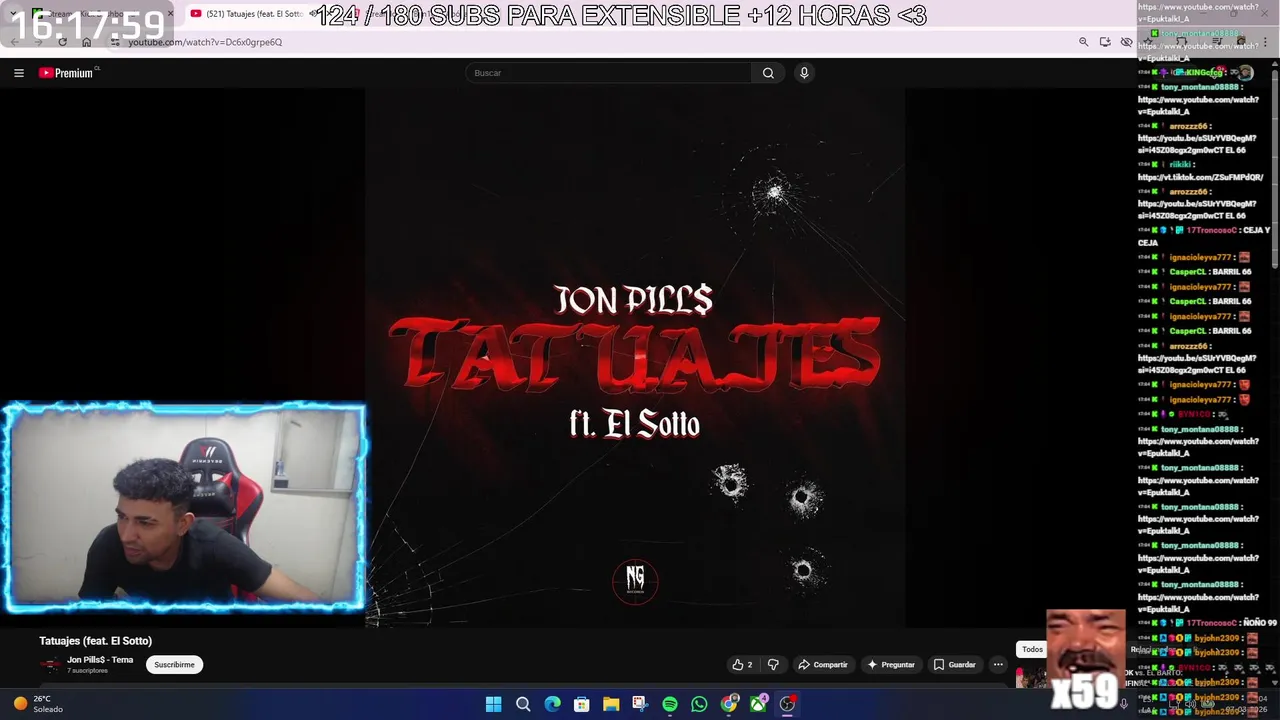Launch Microsoft Edge from taskbar

[552, 704]
